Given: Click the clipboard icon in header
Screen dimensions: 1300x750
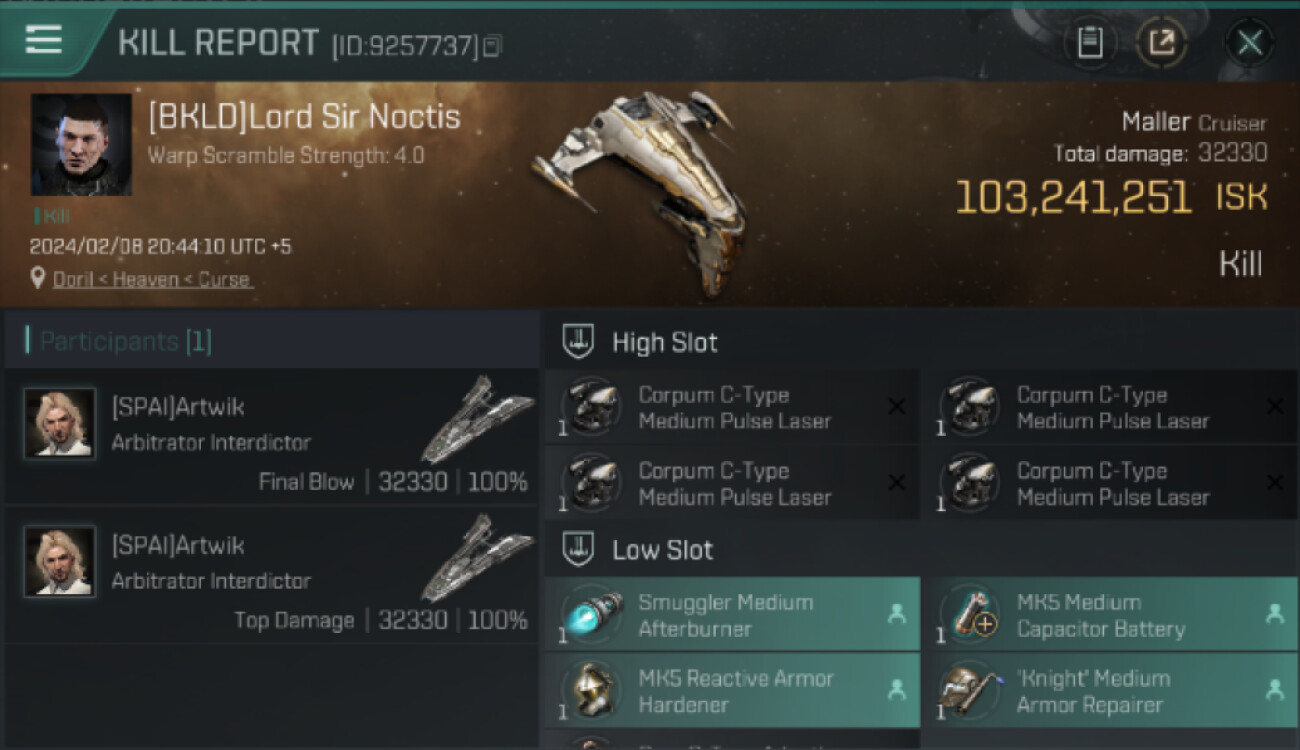Looking at the screenshot, I should click(1090, 43).
